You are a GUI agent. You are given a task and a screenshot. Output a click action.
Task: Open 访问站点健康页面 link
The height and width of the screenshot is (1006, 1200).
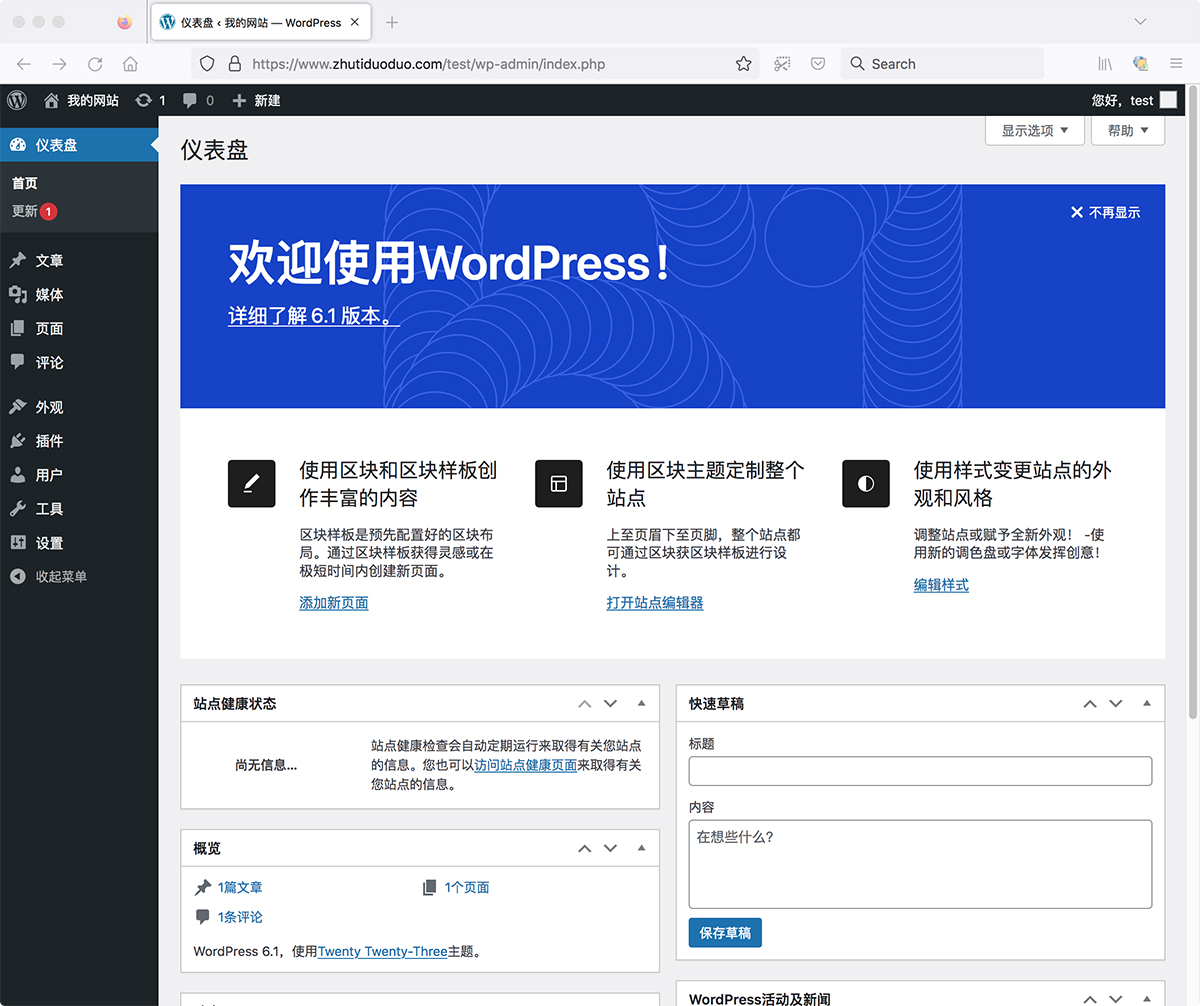[525, 765]
